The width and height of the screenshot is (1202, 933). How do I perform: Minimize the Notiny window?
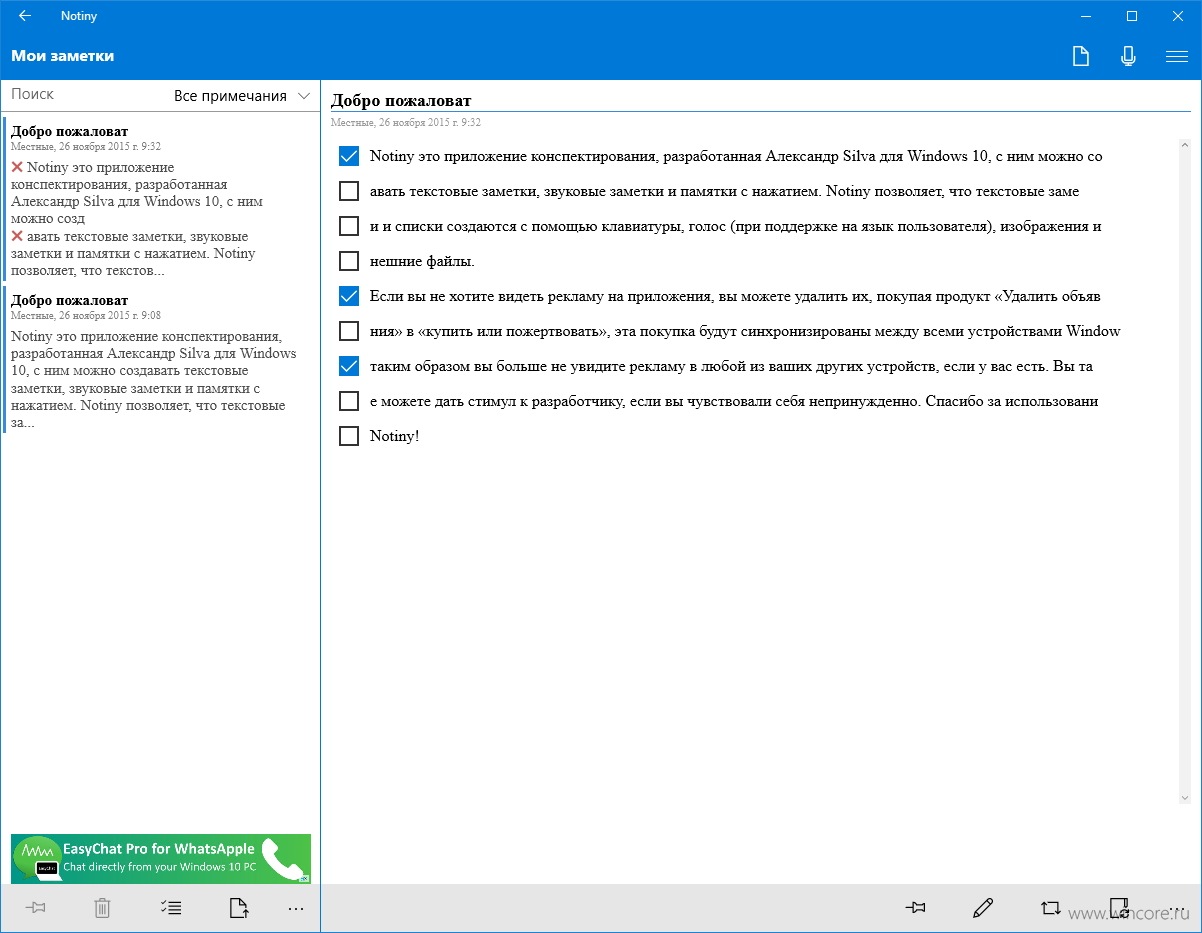pos(1085,16)
